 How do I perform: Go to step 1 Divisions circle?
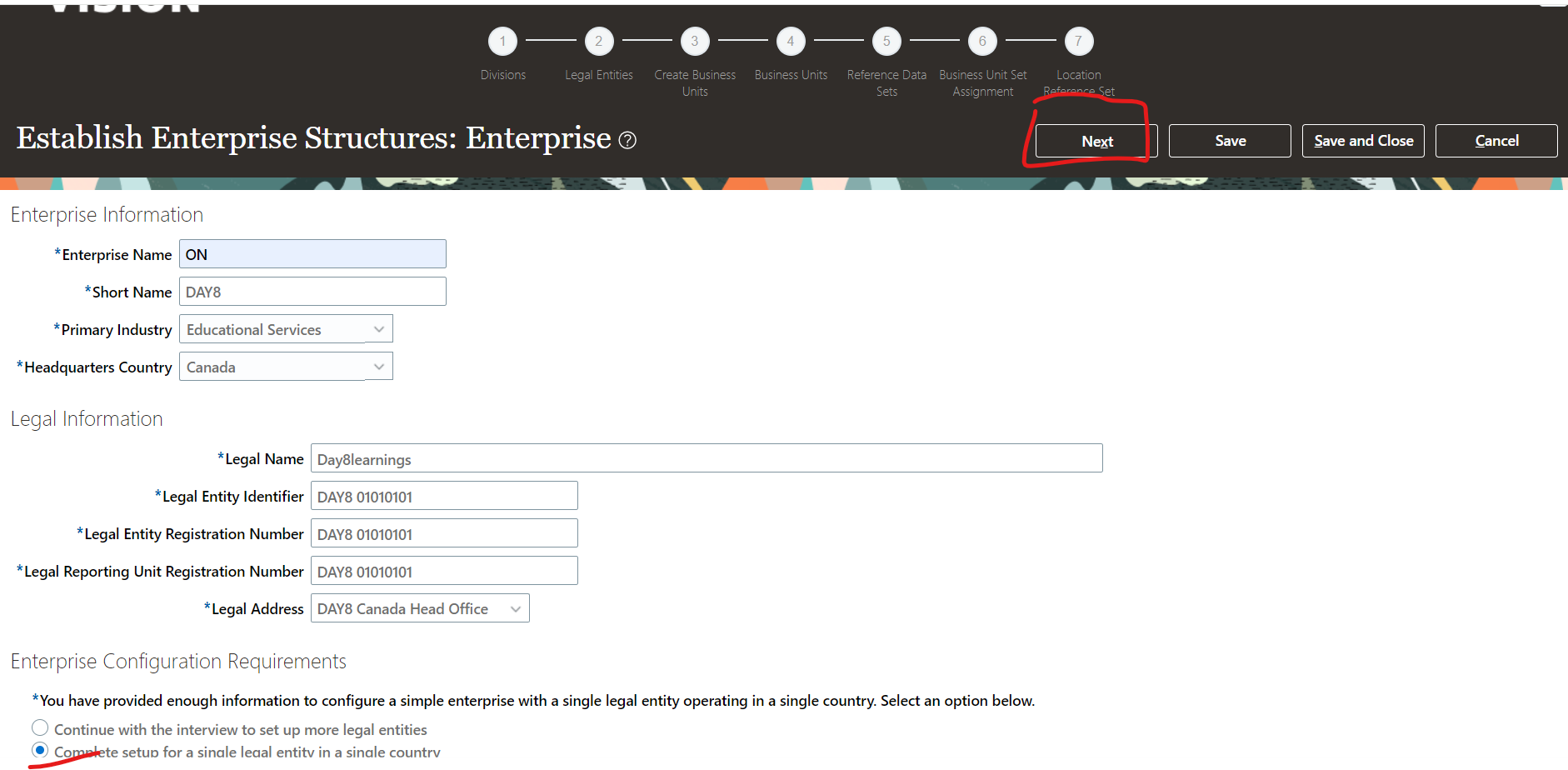pyautogui.click(x=502, y=41)
